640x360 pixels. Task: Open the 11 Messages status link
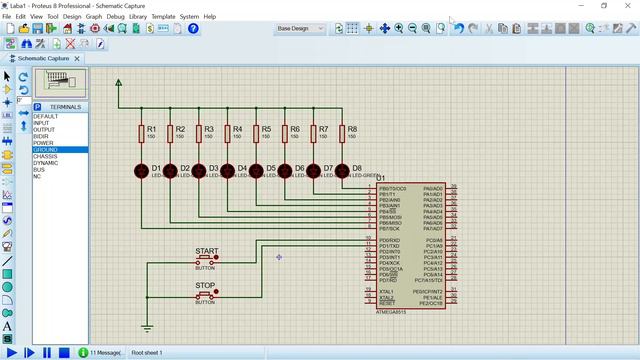tap(100, 352)
